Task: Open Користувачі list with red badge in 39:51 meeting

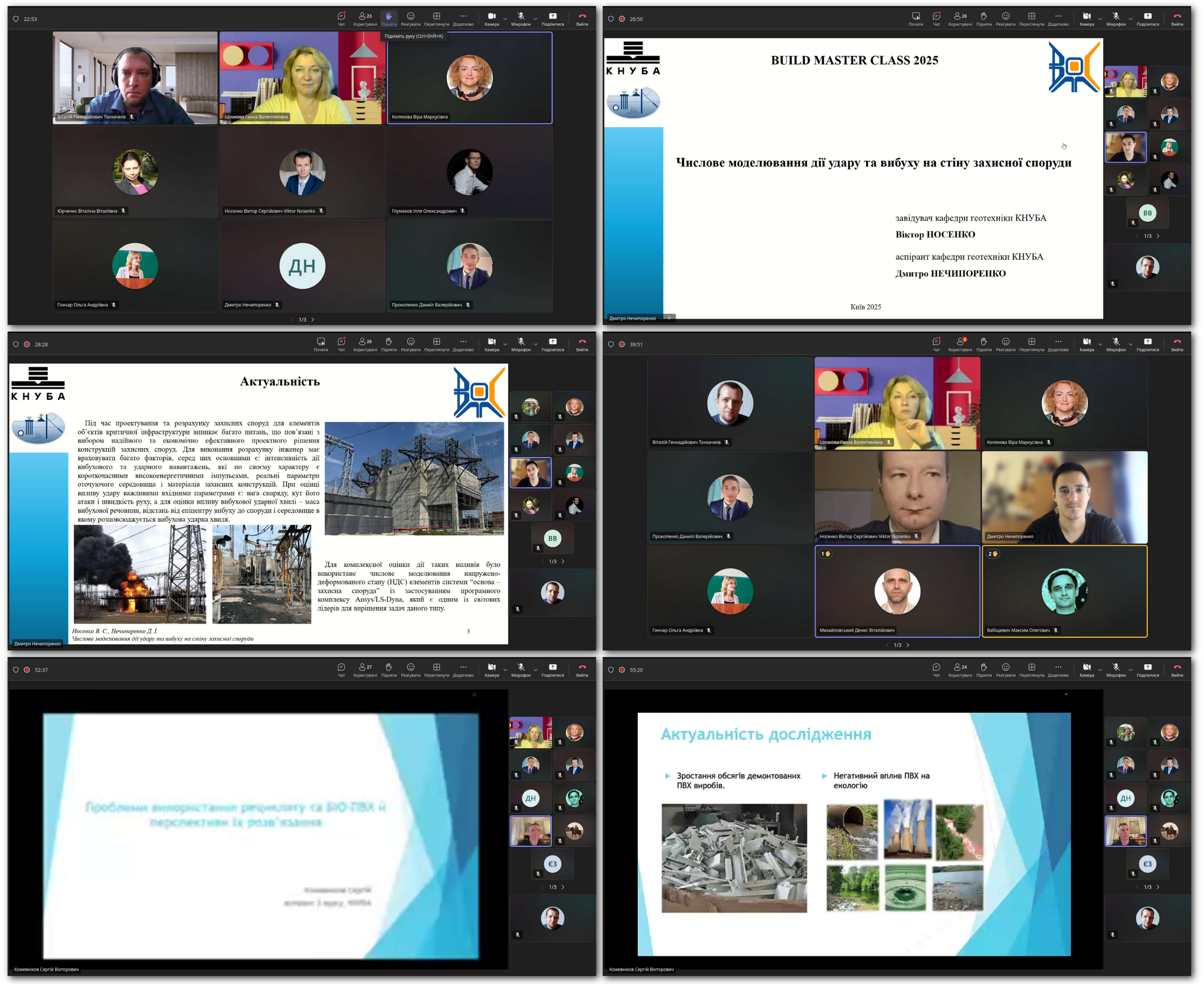Action: point(960,342)
